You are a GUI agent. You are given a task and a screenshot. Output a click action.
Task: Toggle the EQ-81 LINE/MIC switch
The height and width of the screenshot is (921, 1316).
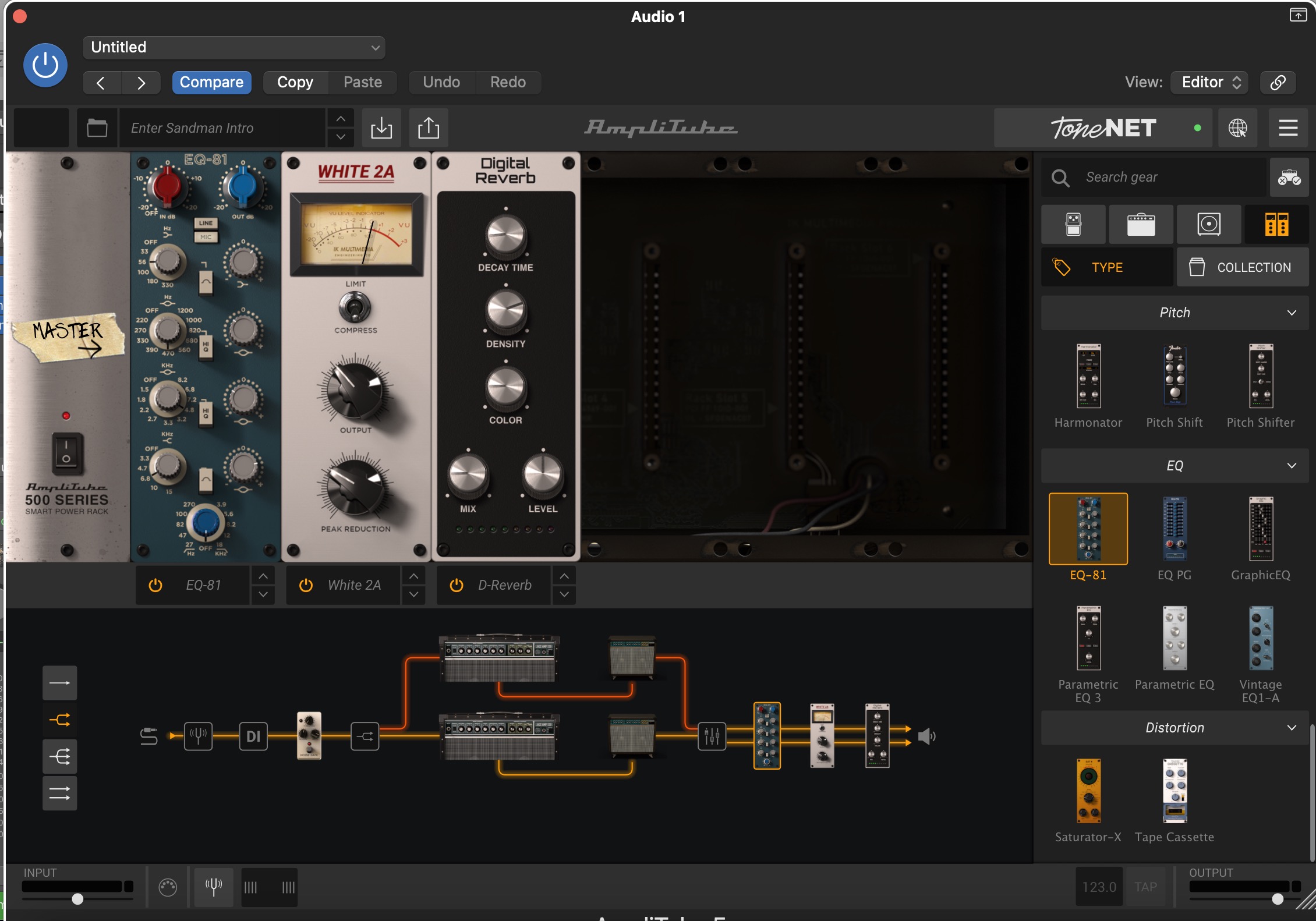point(206,230)
